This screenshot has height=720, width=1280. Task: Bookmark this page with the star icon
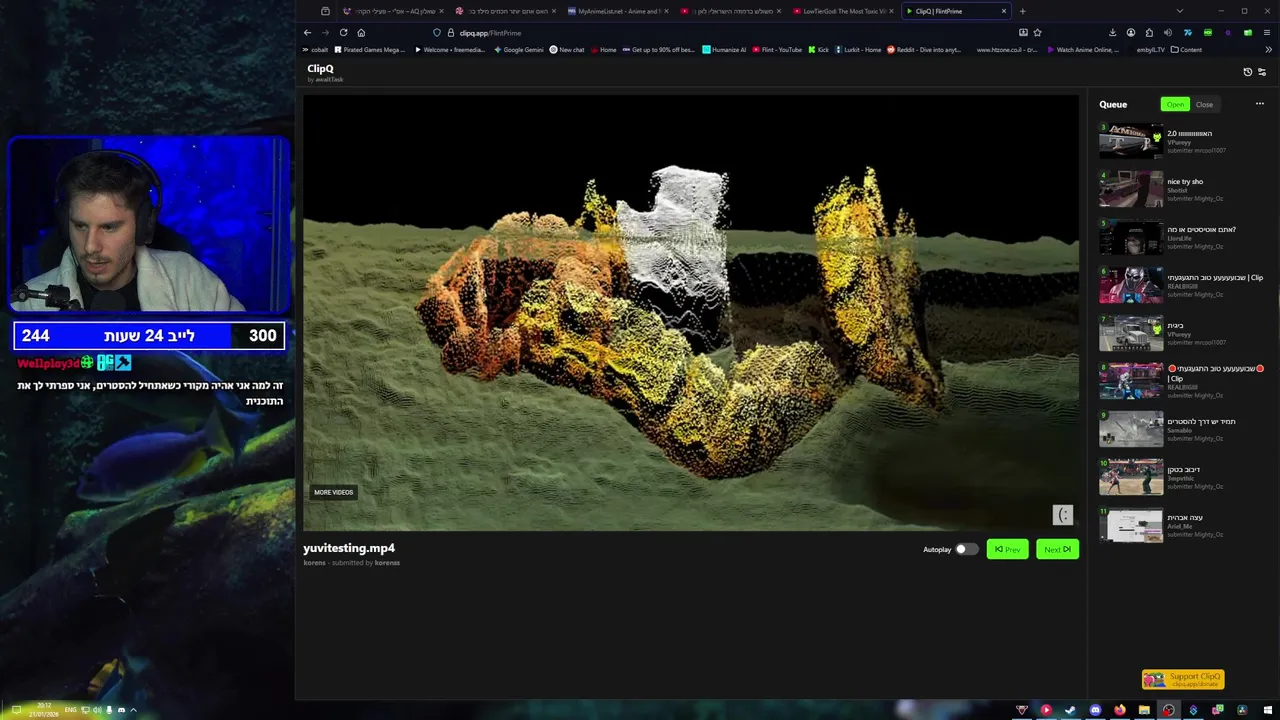click(1037, 32)
